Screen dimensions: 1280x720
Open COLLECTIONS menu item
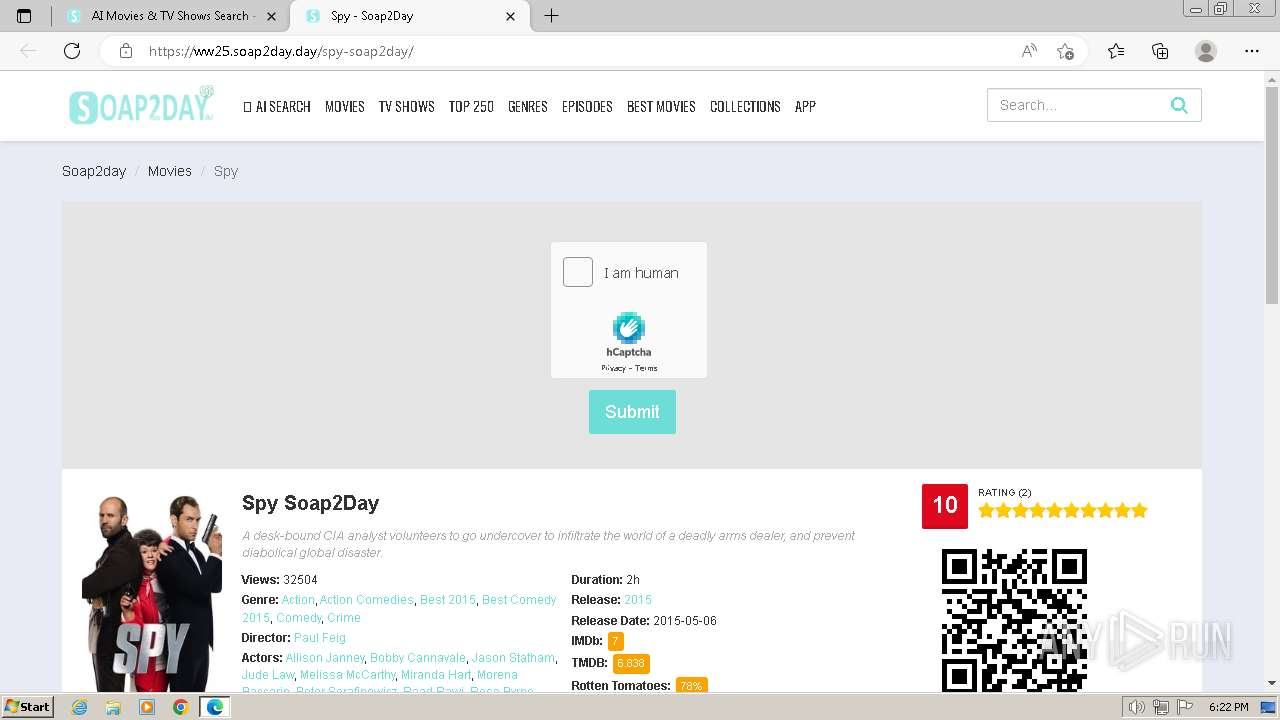[x=745, y=106]
